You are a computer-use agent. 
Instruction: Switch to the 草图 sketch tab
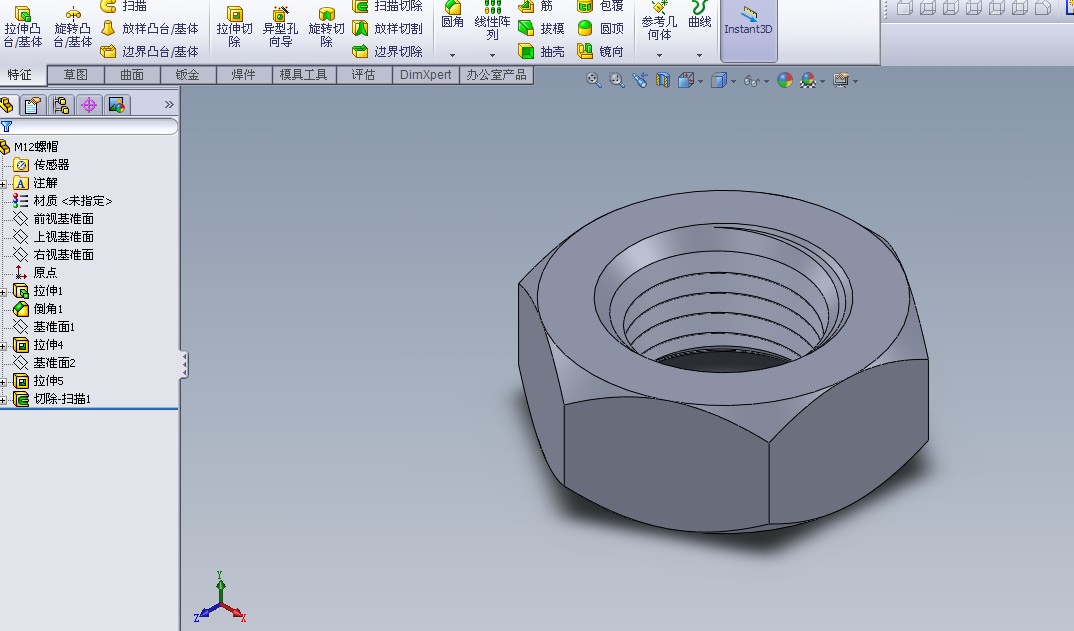[75, 75]
